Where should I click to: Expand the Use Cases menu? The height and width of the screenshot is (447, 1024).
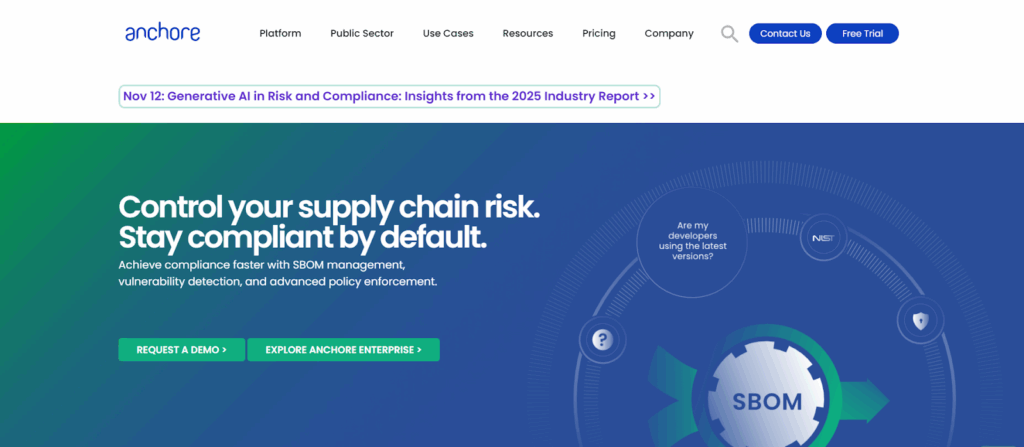point(448,33)
